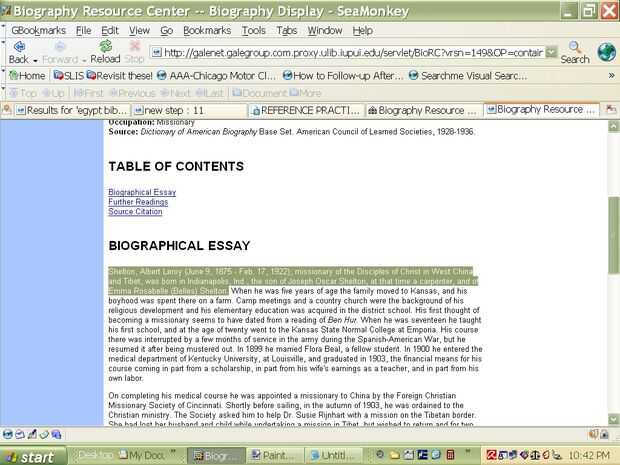Click the offline/online status bar icon
The image size is (620, 465).
pos(594,434)
